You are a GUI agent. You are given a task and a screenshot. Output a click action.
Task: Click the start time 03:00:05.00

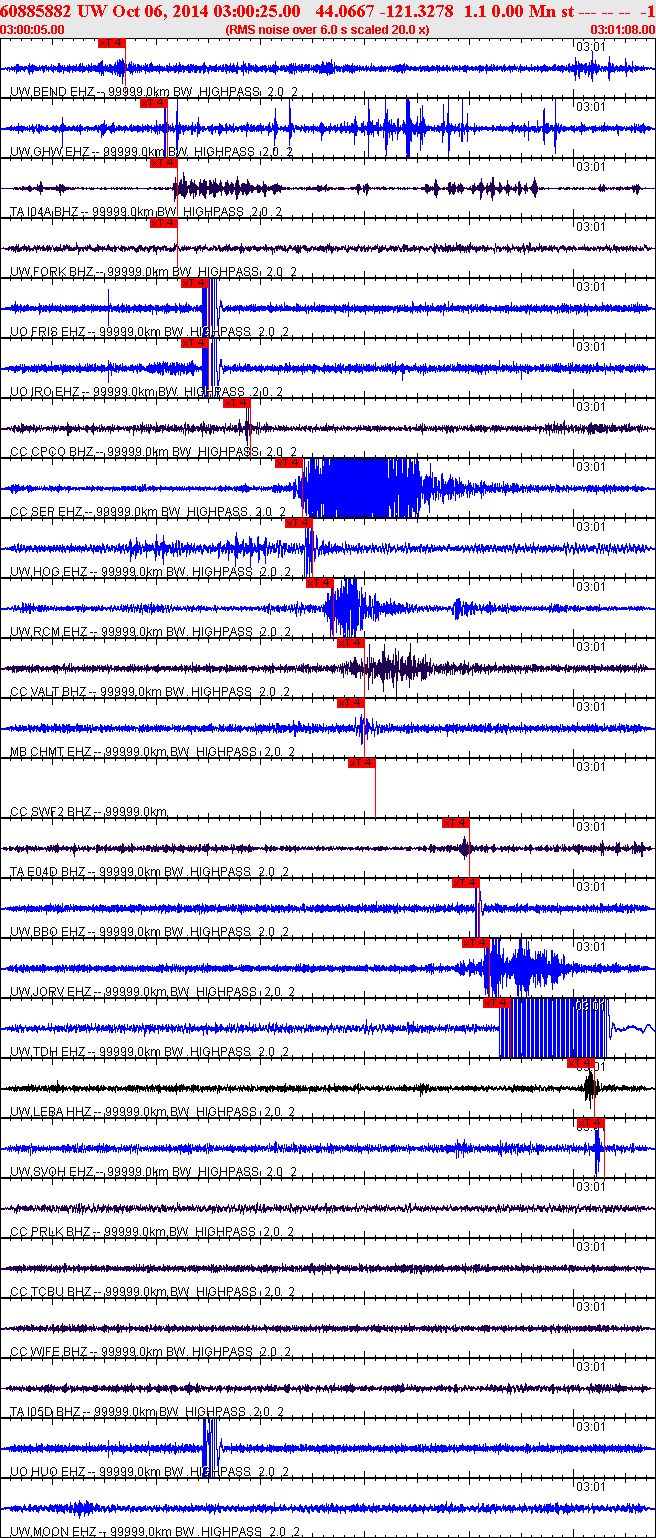click(33, 29)
